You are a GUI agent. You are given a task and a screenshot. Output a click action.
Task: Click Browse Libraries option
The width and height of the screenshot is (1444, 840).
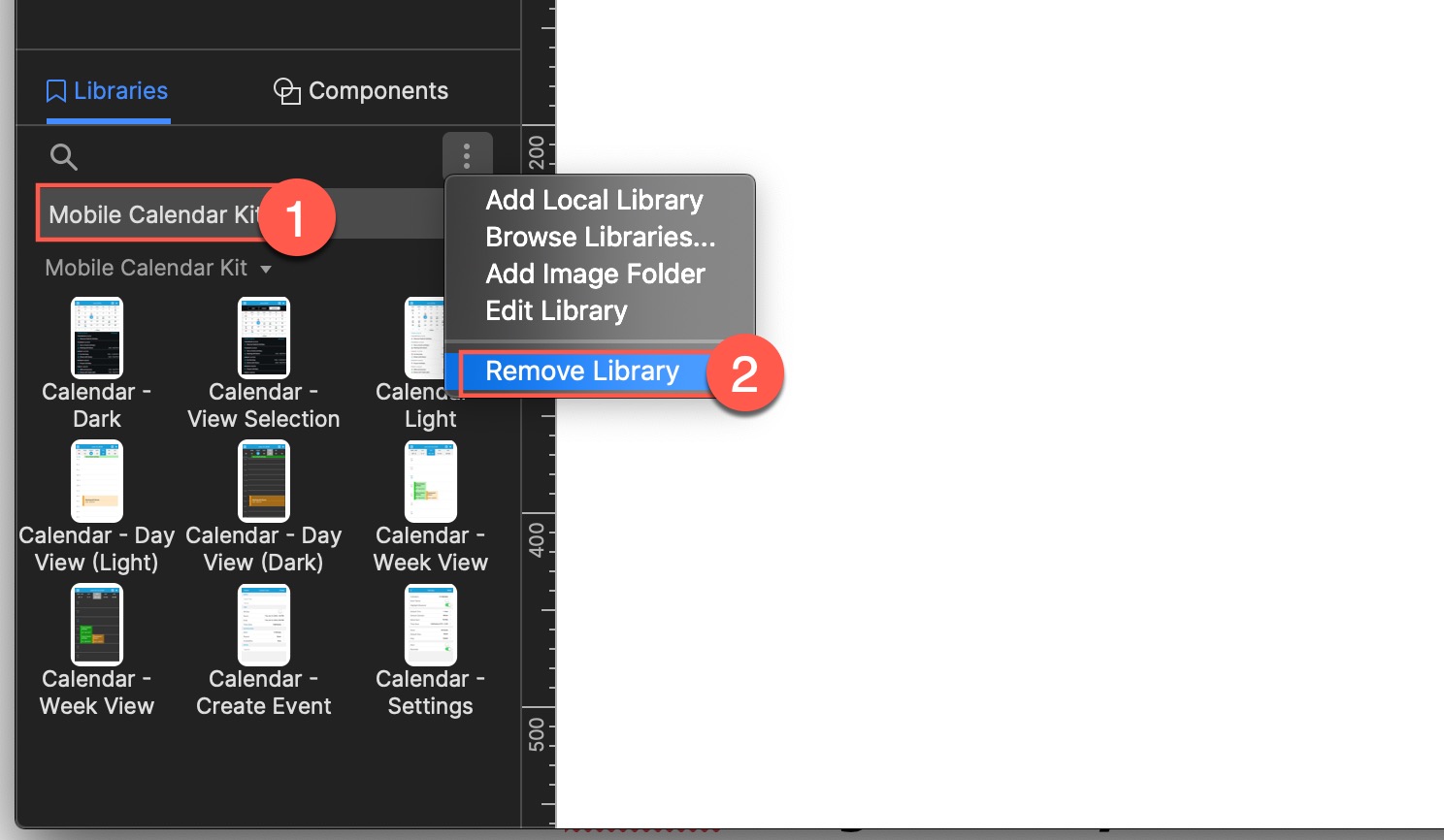click(600, 237)
